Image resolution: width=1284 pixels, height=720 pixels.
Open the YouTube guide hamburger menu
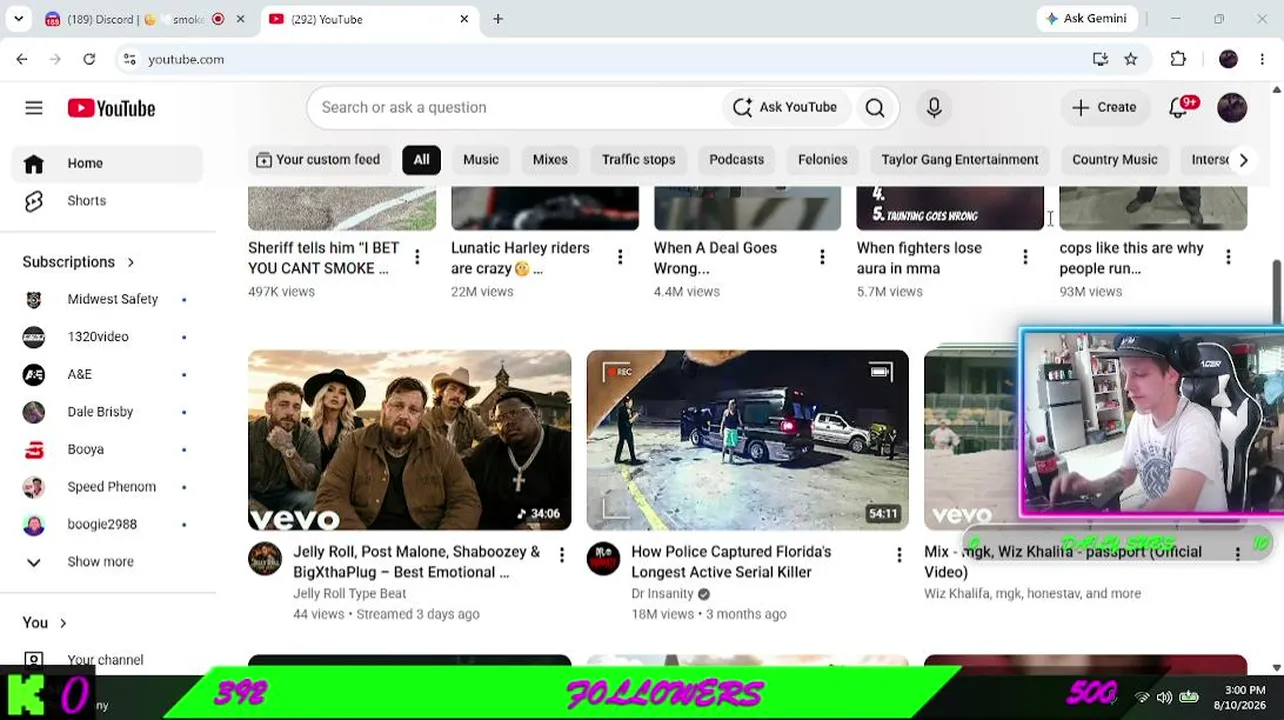[x=34, y=108]
